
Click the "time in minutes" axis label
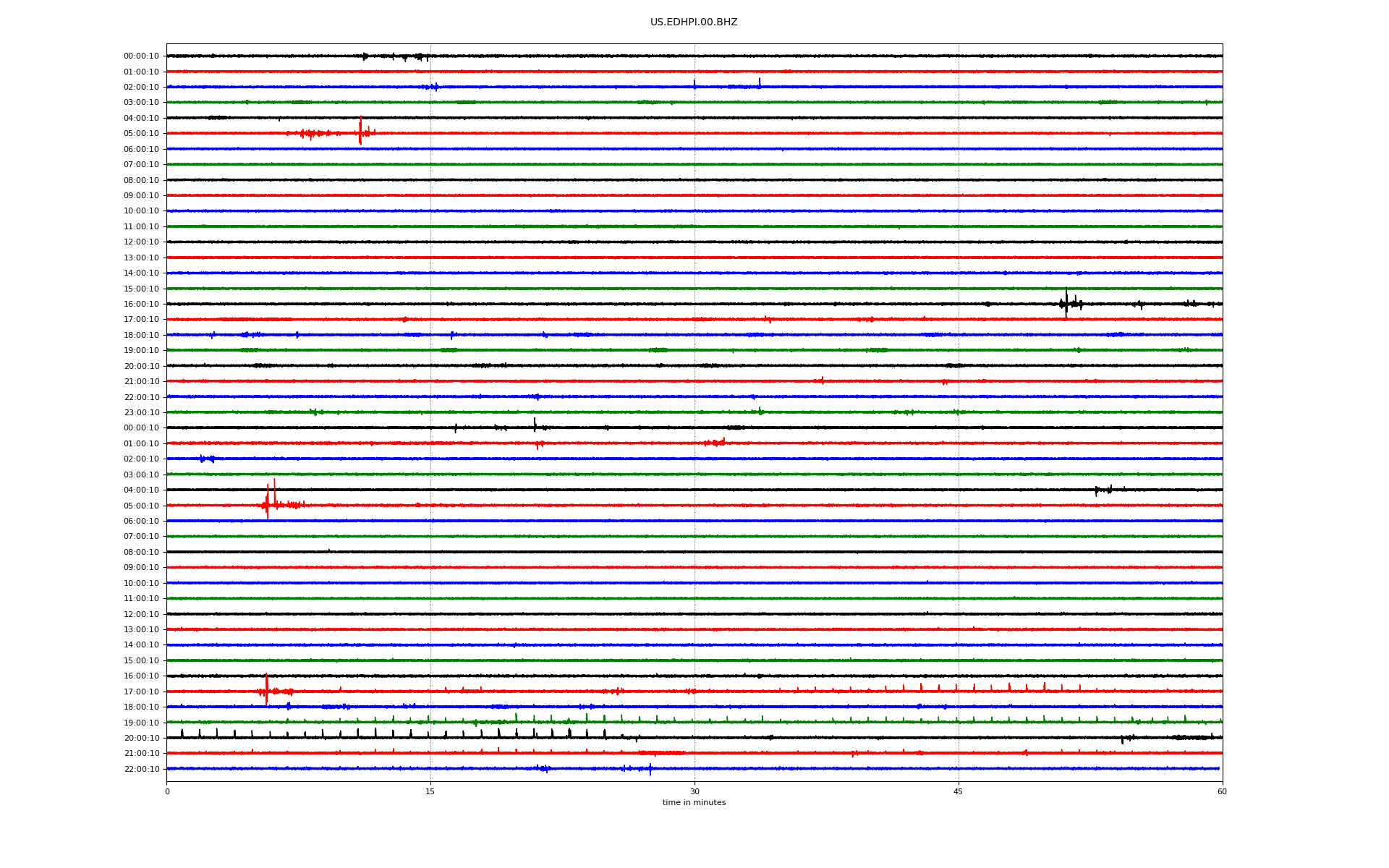click(x=693, y=802)
